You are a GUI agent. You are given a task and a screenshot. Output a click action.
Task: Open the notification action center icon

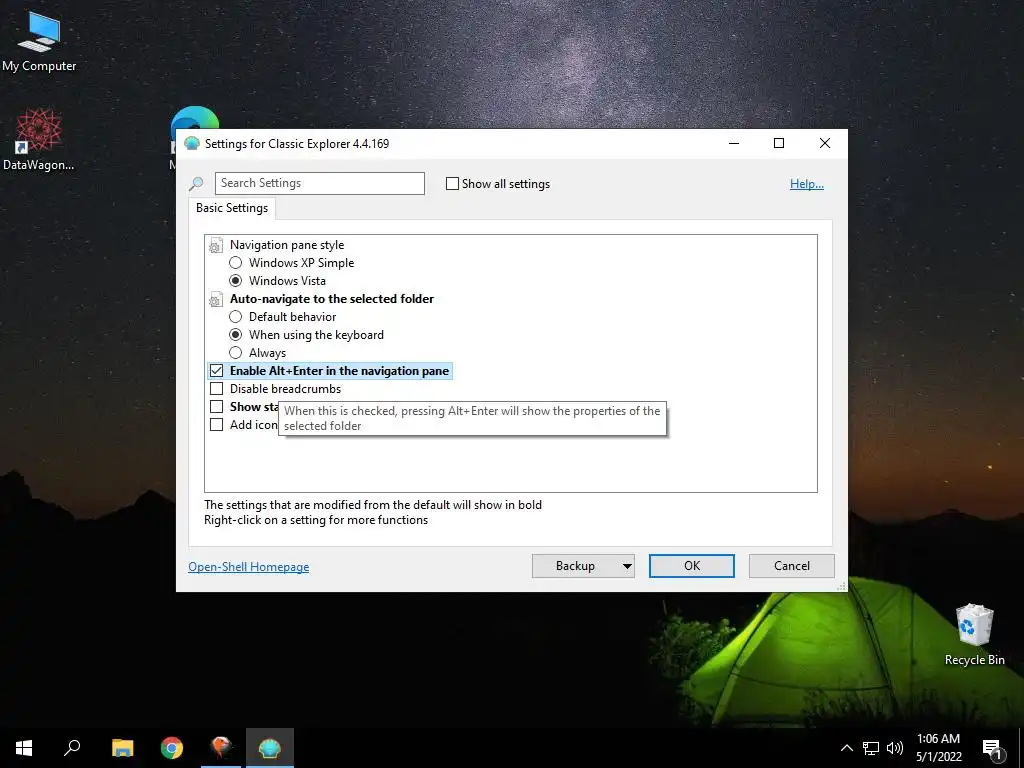(x=993, y=749)
